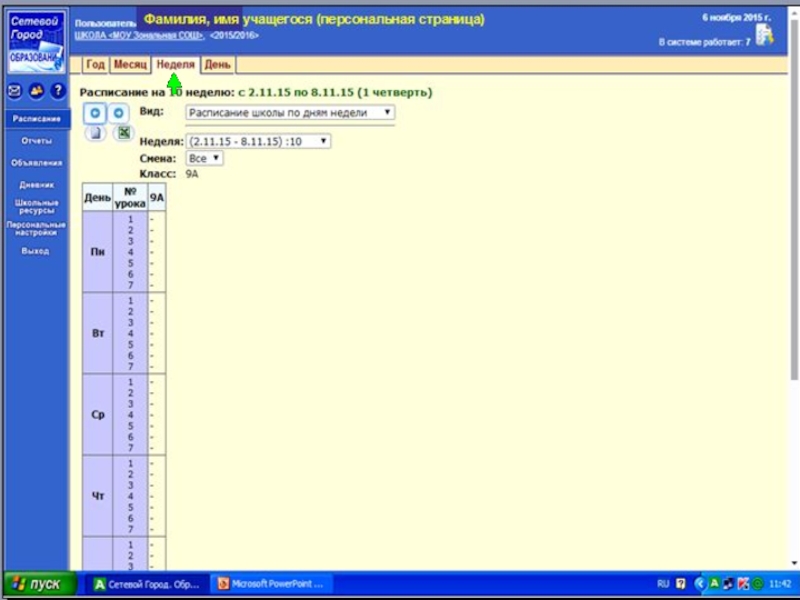The height and width of the screenshot is (600, 800).
Task: Export schedule with the Excel icon
Action: click(123, 133)
